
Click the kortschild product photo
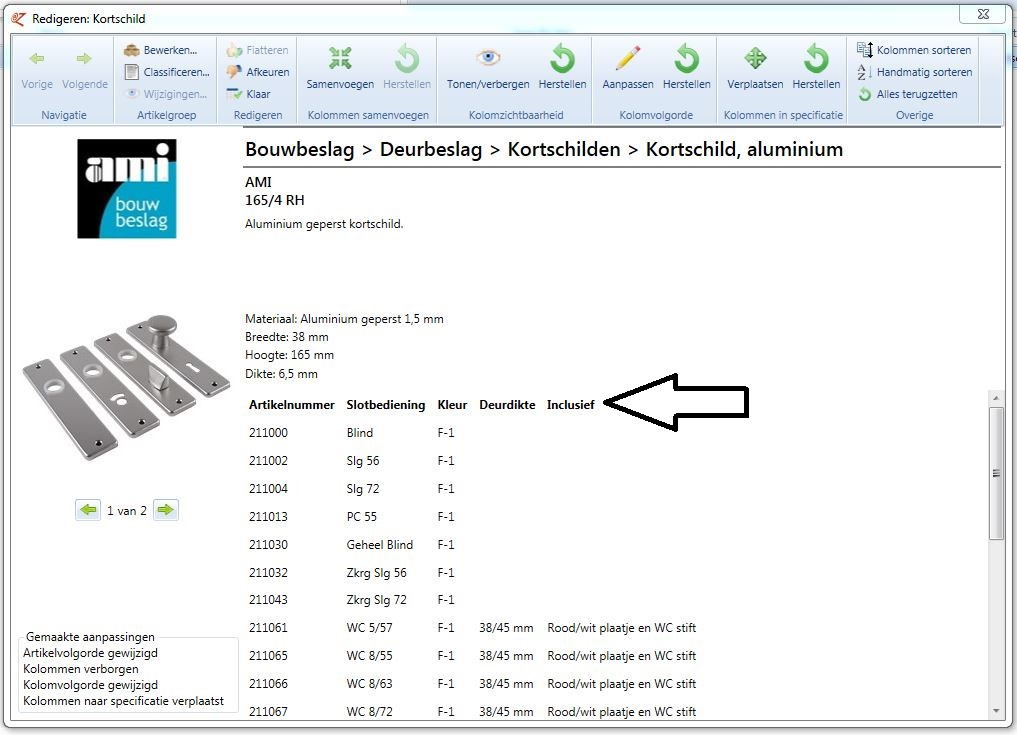(x=126, y=387)
